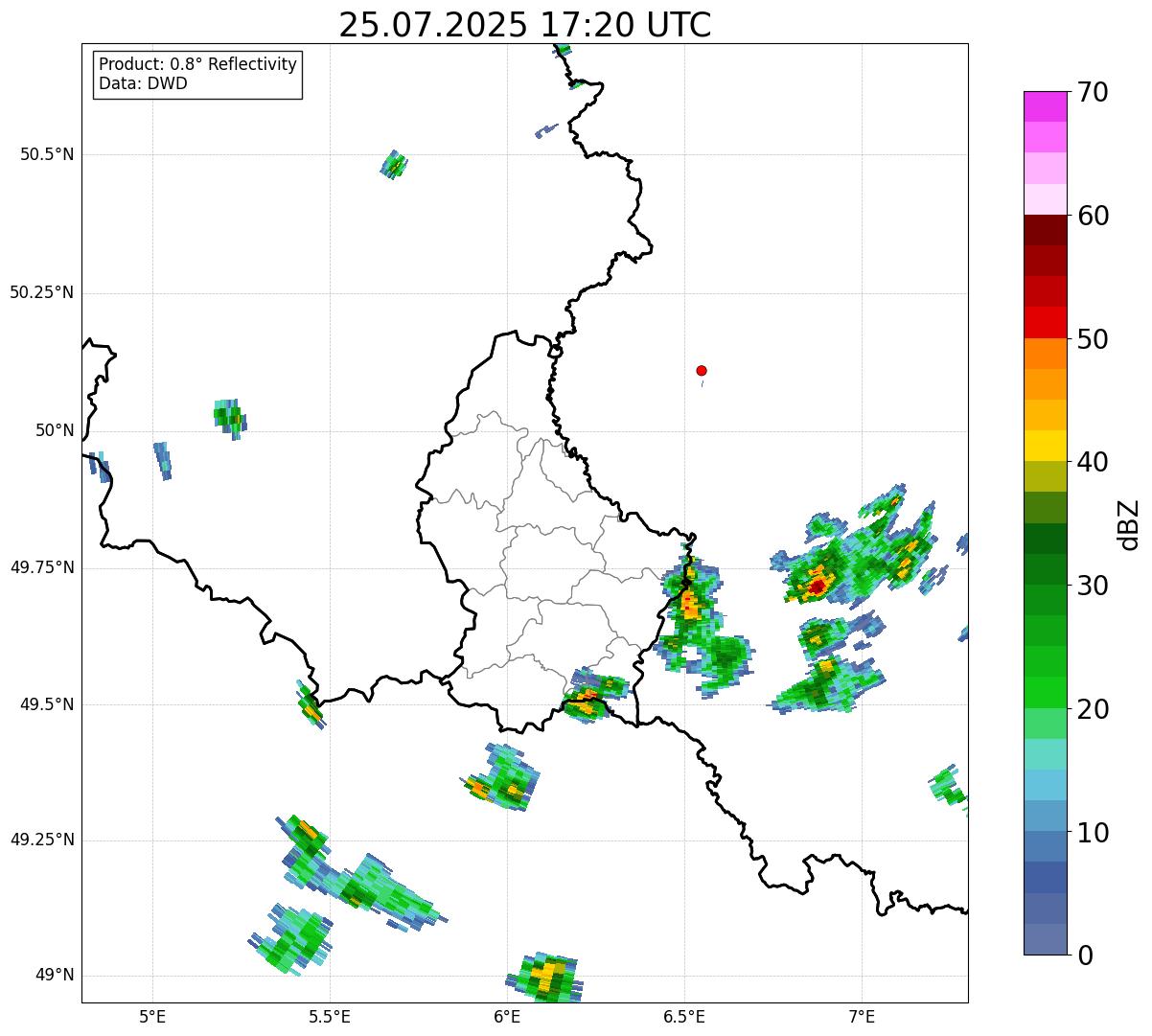The image size is (1152, 1036).
Task: Click the 40 colorbar tick label
Action: click(x=1093, y=462)
